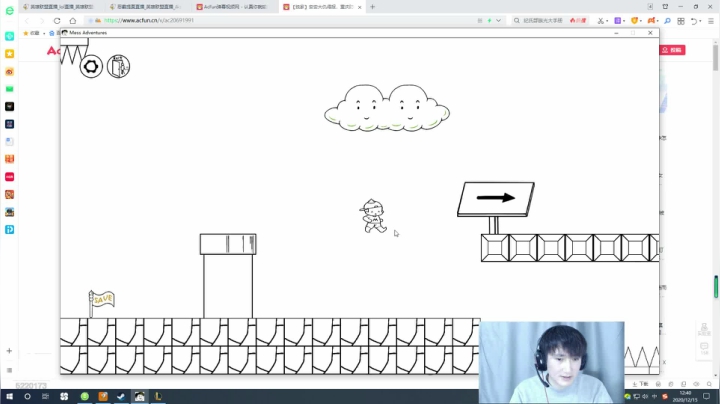720x404 pixels.
Task: Click the SAVE flag checkpoint
Action: coord(101,303)
